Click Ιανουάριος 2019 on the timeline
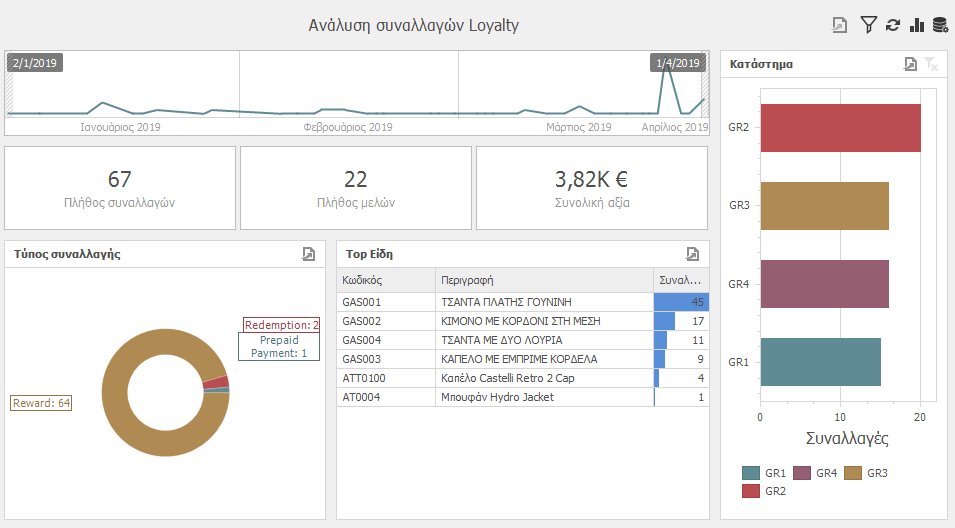 tap(121, 127)
